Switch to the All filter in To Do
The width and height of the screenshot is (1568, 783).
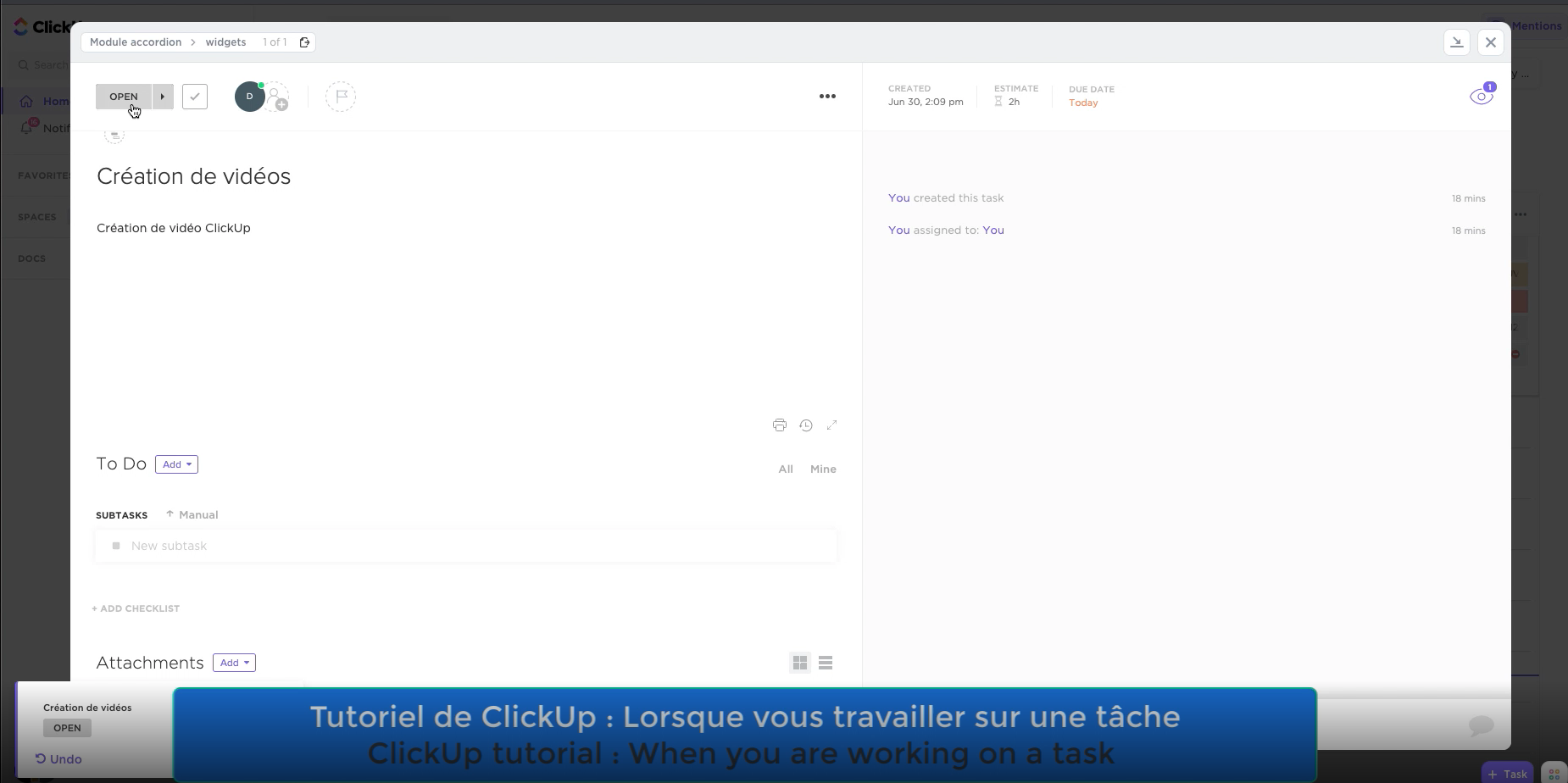786,469
